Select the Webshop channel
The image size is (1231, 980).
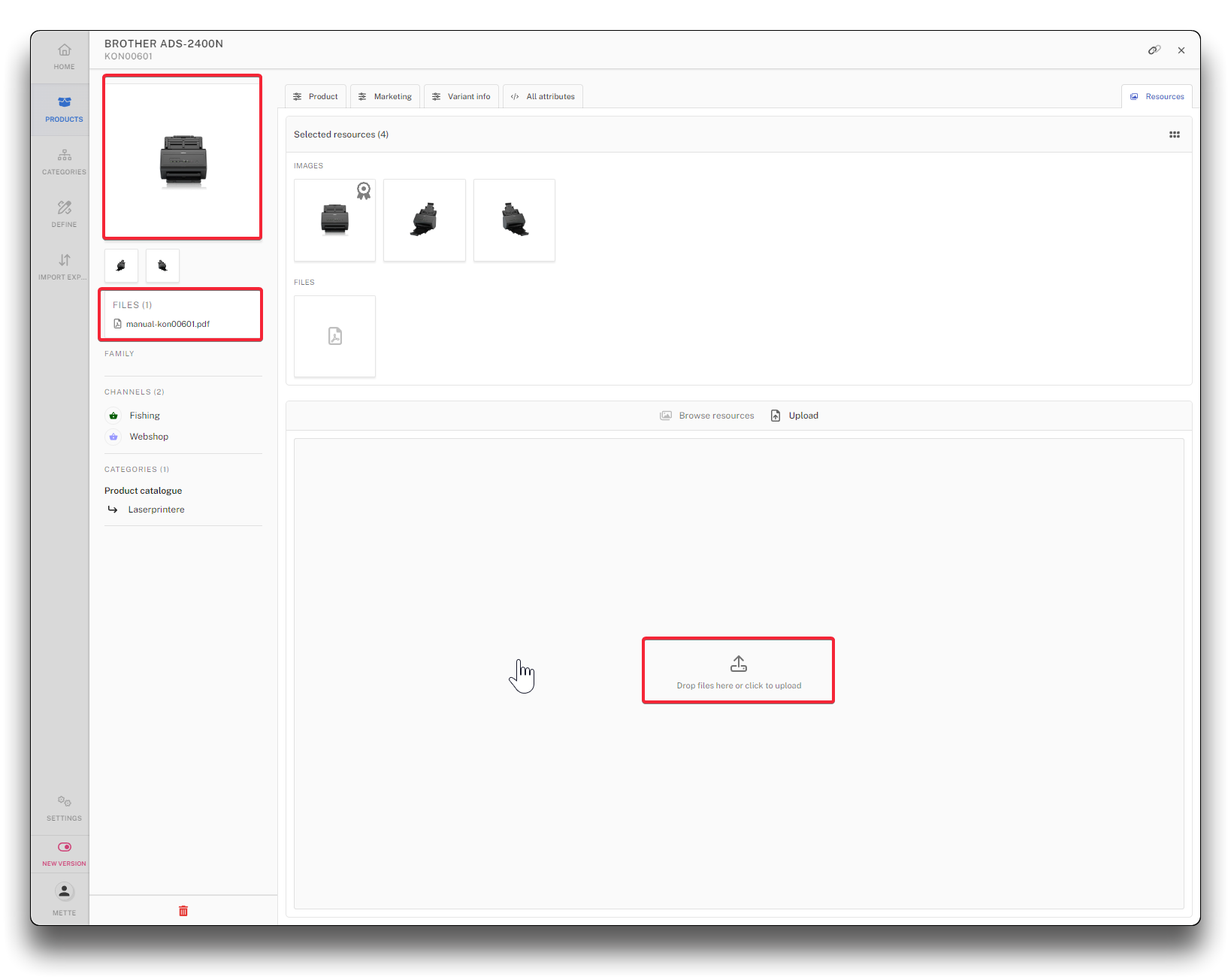(x=149, y=437)
